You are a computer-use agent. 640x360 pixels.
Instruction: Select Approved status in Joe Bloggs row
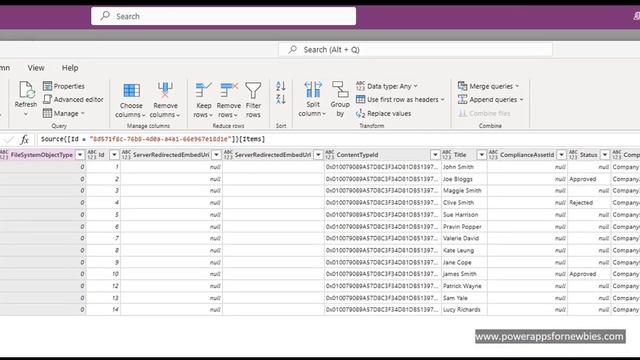click(x=589, y=179)
